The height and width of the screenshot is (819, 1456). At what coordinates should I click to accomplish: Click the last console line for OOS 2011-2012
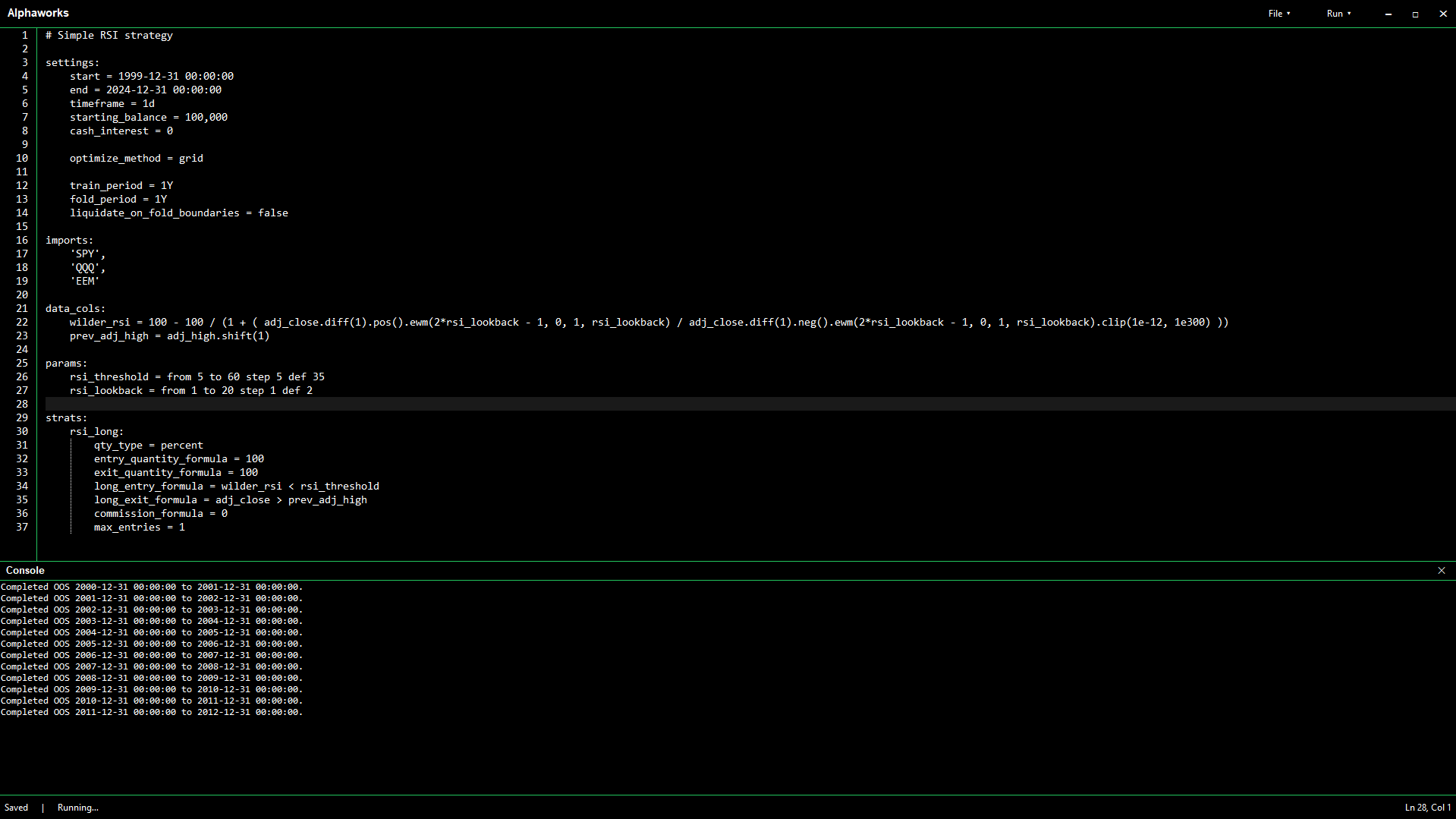tap(152, 712)
